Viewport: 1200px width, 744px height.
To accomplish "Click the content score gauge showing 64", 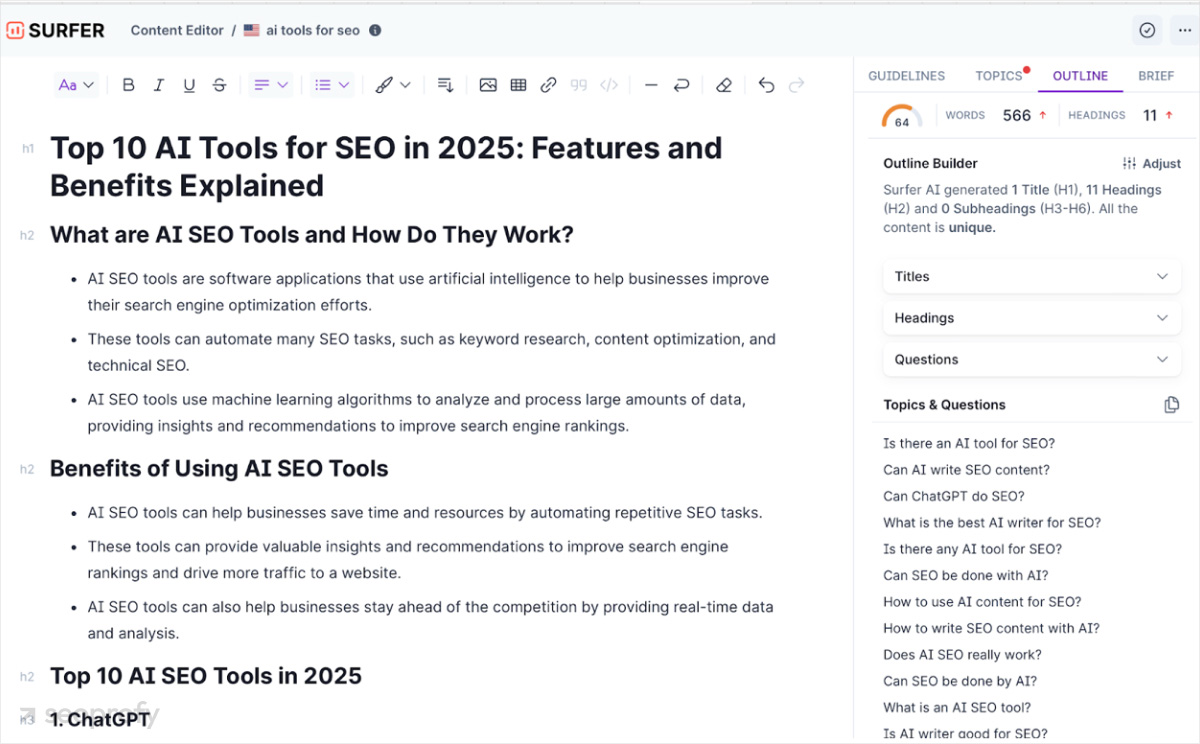I will (x=902, y=117).
